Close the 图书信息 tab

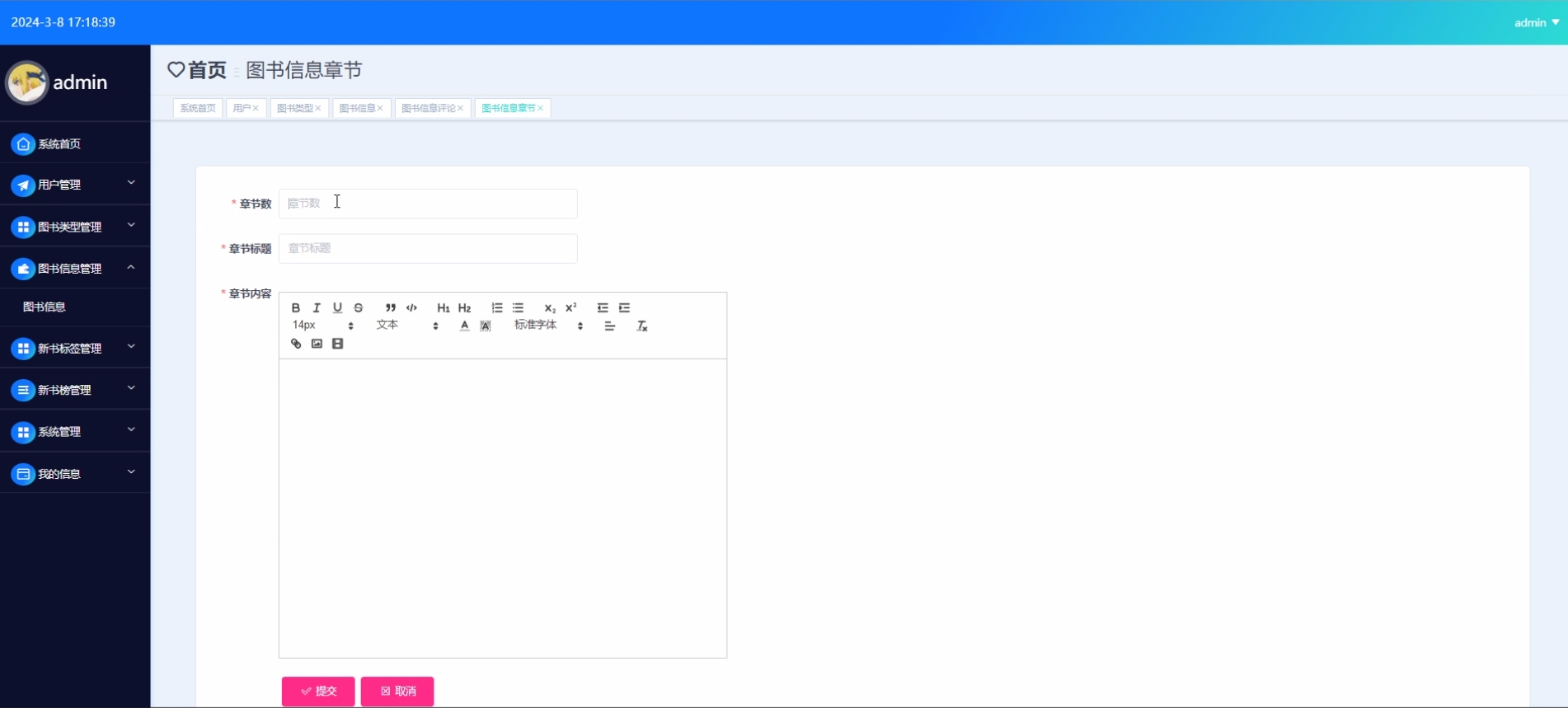(380, 108)
